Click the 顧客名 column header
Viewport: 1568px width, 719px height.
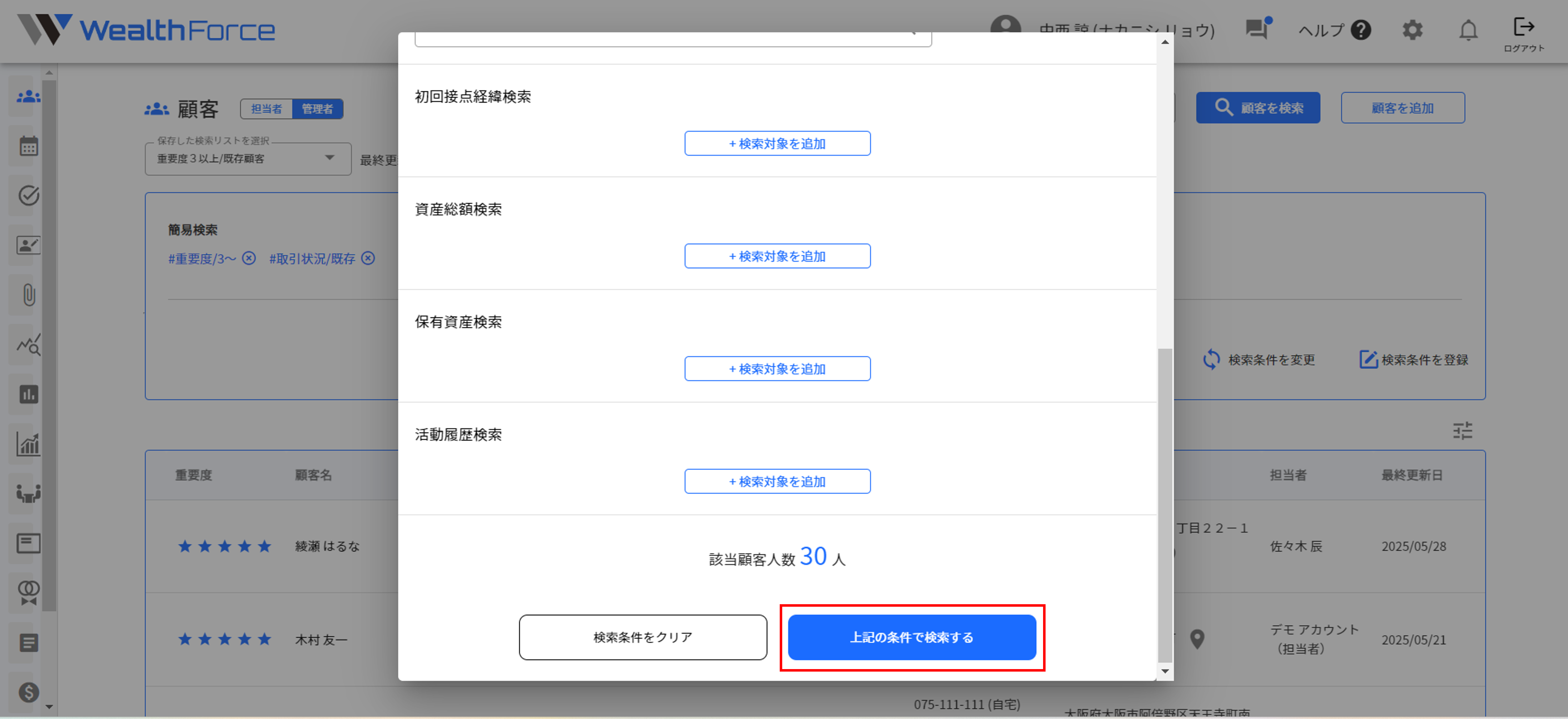point(314,475)
